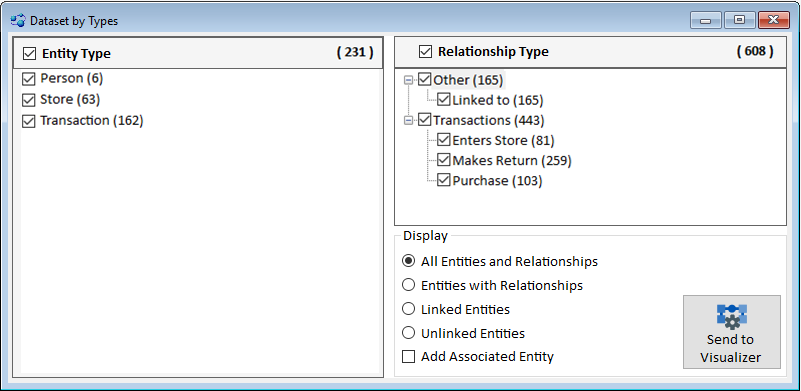Click the Dataset by Types window icon
801x391 pixels.
point(18,21)
